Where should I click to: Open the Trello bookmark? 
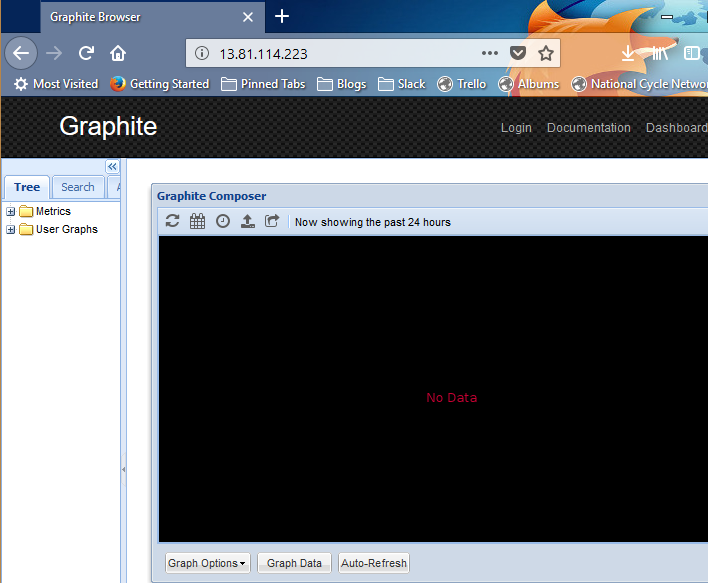(x=461, y=84)
